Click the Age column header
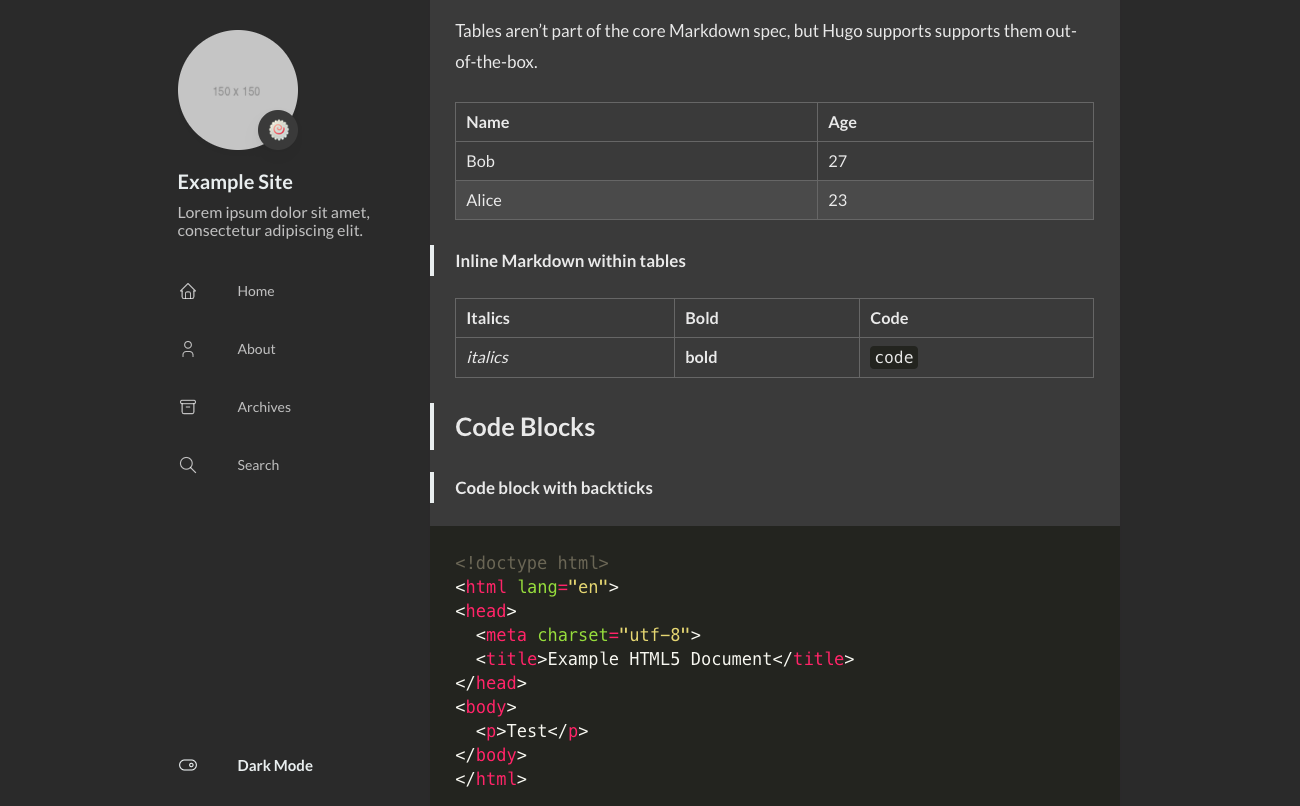This screenshot has height=806, width=1300. (955, 122)
